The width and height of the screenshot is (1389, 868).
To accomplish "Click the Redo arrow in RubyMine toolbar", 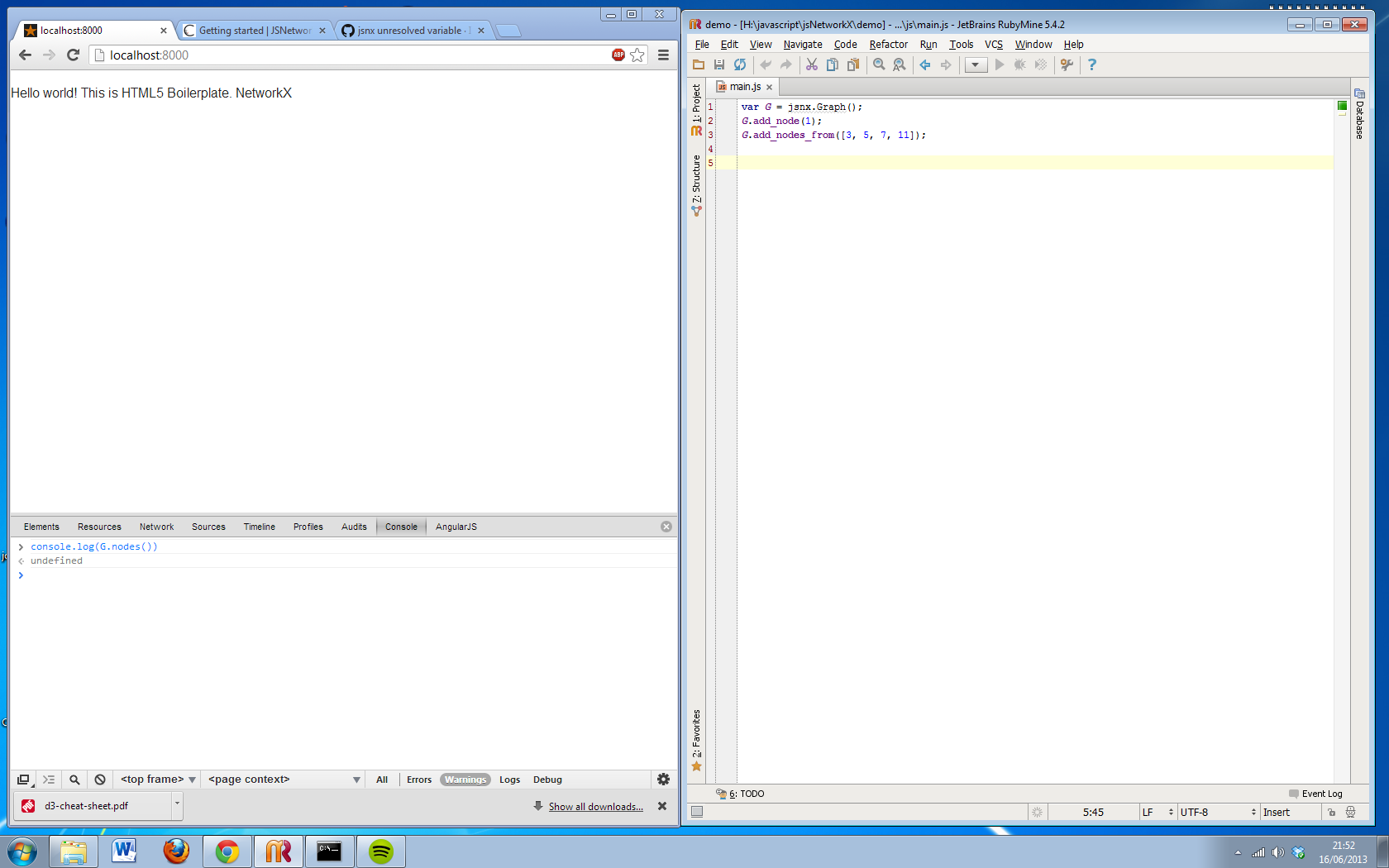I will point(786,64).
